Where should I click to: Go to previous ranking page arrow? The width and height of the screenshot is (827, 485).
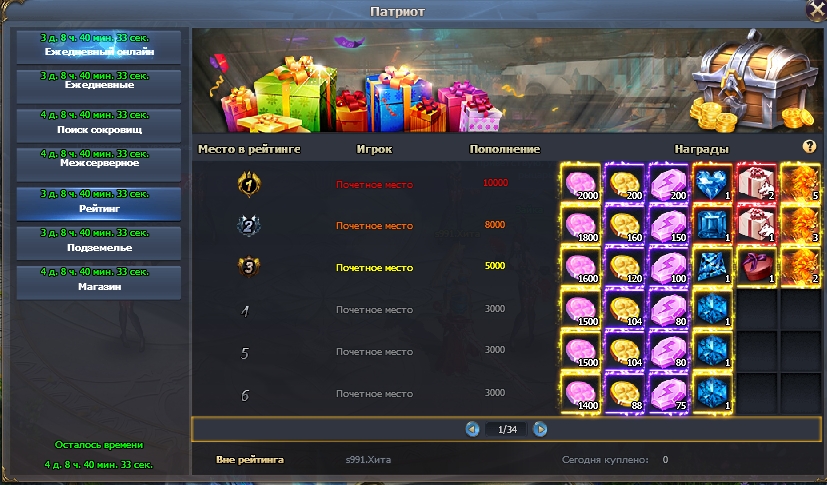(x=473, y=429)
